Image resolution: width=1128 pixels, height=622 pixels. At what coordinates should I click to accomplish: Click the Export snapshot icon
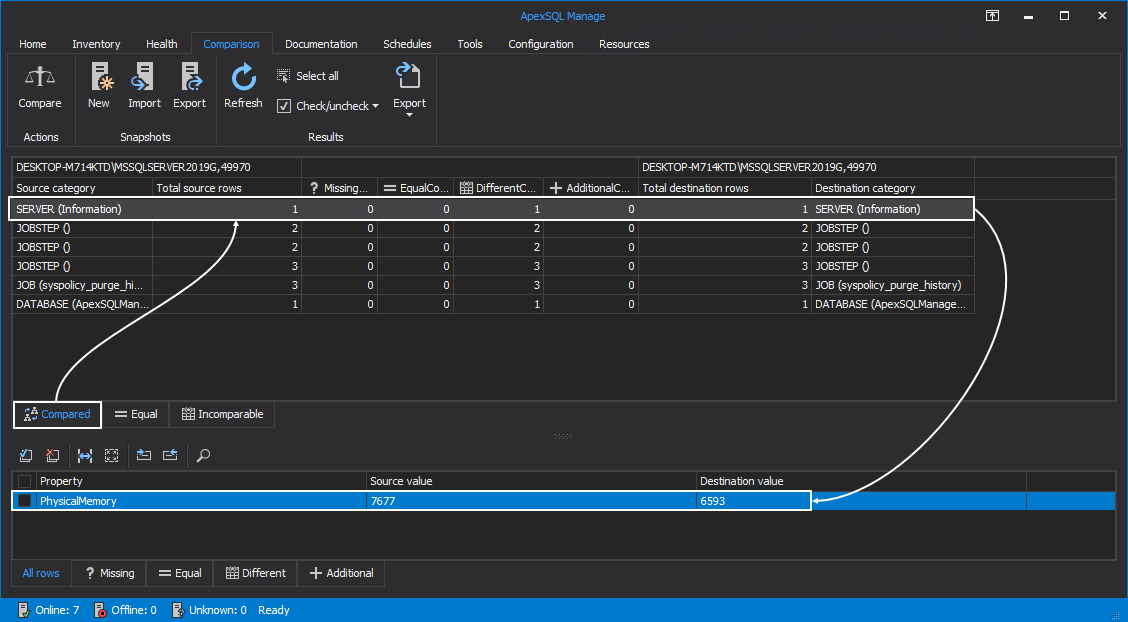[x=190, y=76]
